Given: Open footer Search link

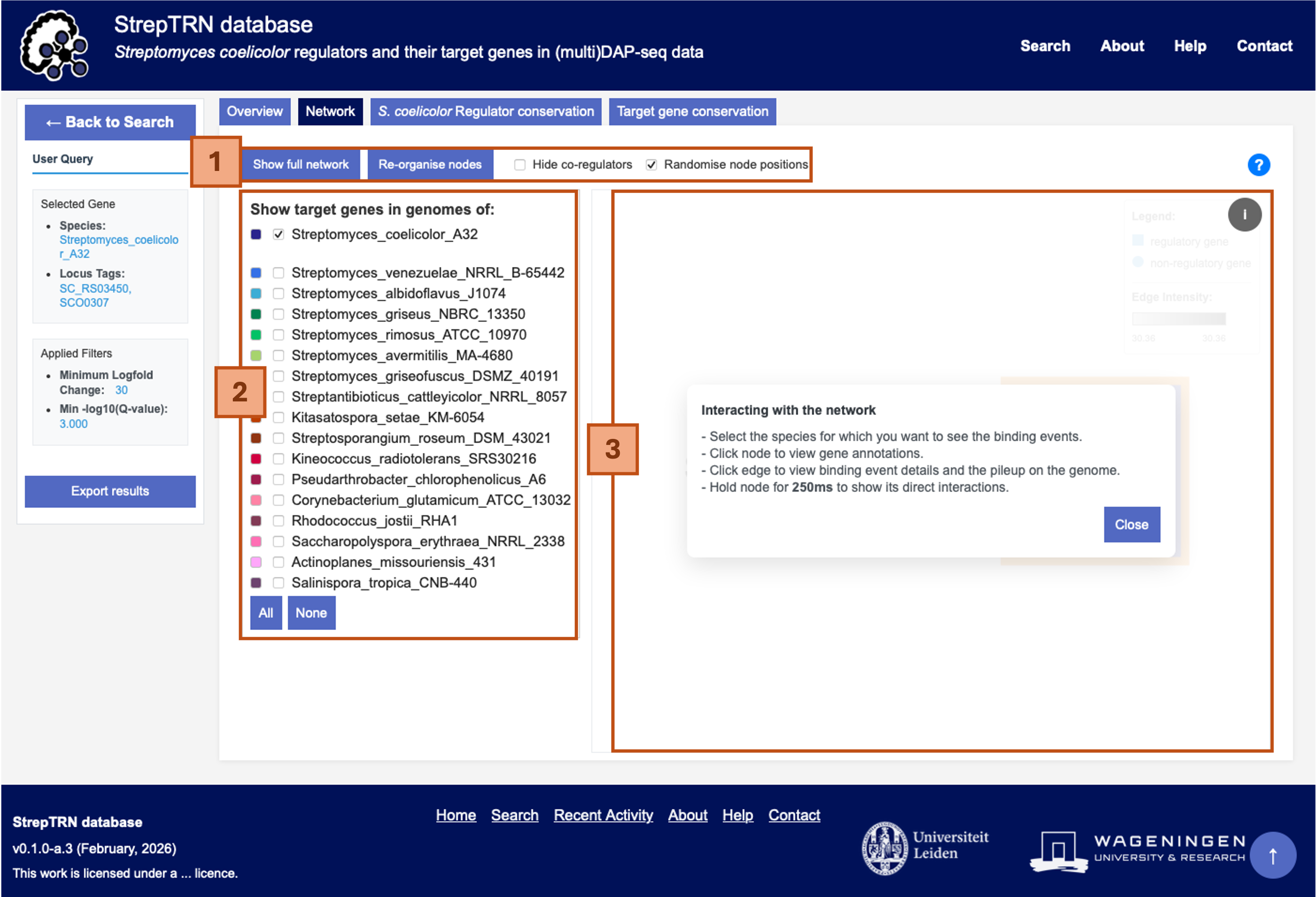Looking at the screenshot, I should pyautogui.click(x=514, y=815).
